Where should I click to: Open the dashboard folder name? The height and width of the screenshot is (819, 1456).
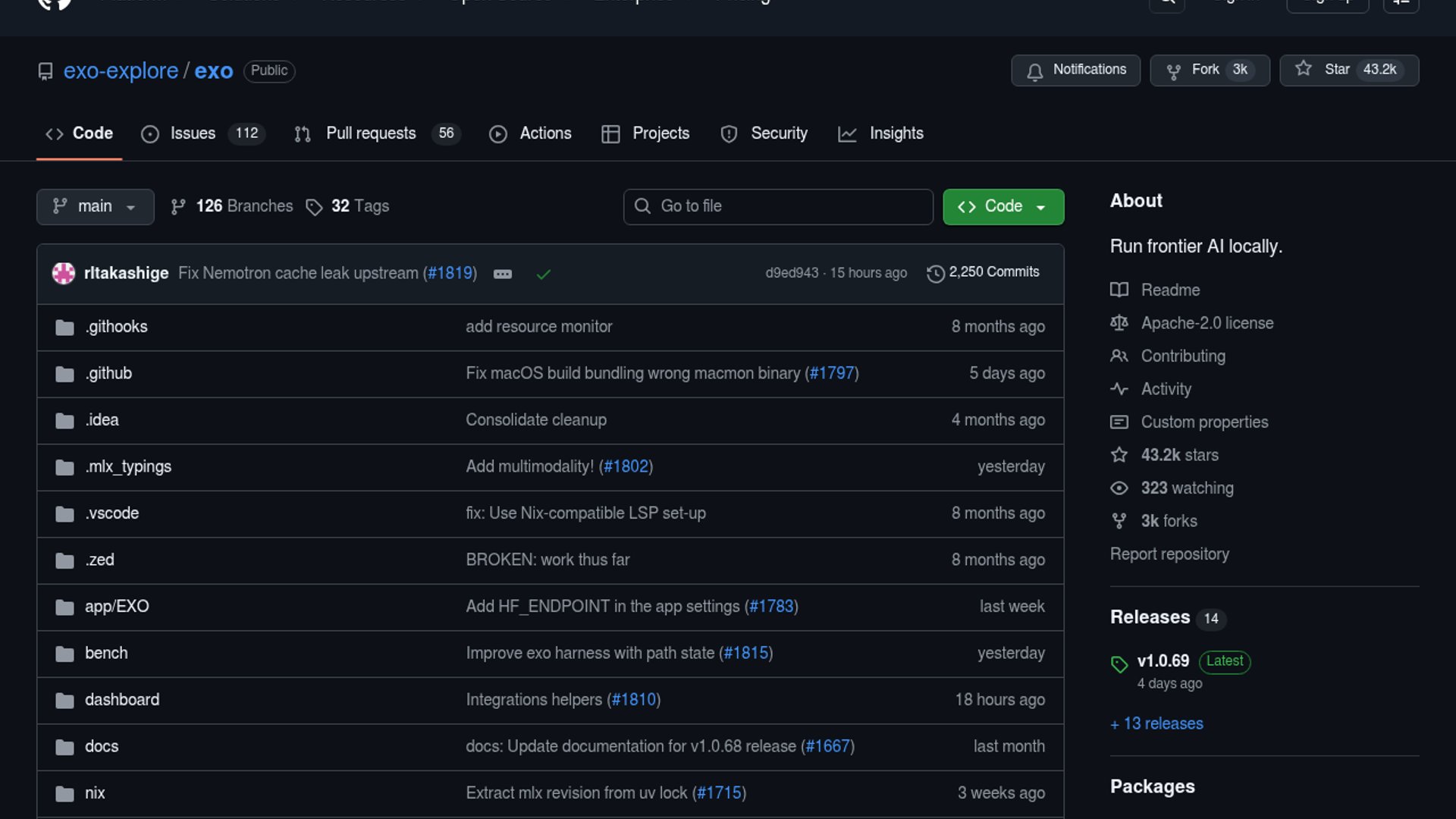point(122,700)
